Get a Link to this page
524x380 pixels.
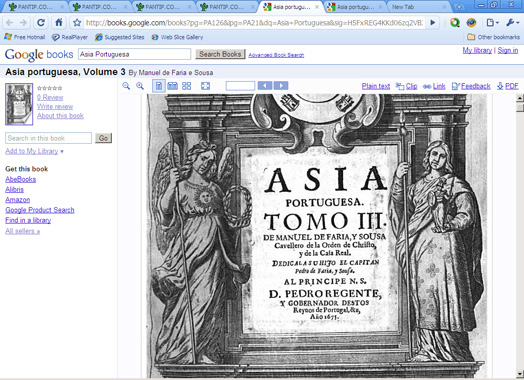[x=439, y=86]
